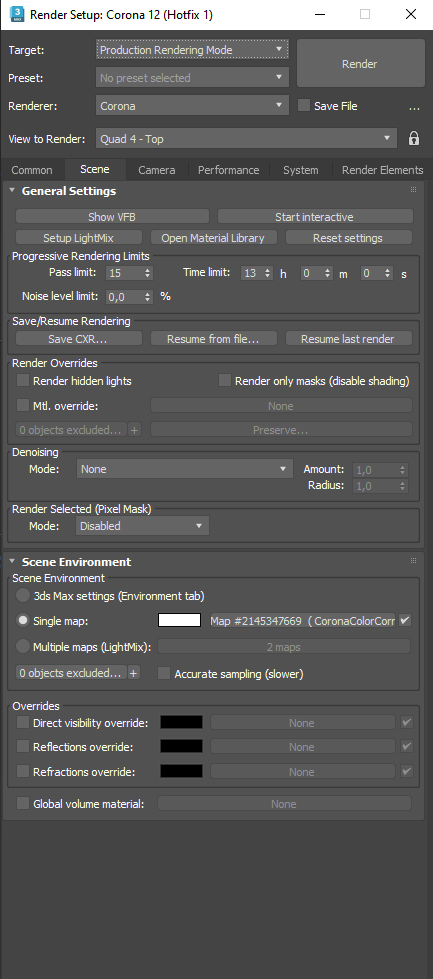Enable the Save File checkbox
433x979 pixels.
pyautogui.click(x=304, y=106)
